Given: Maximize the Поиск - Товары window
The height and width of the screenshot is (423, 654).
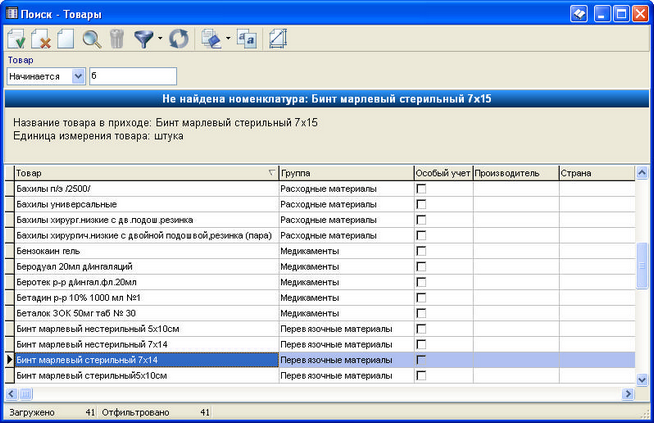Looking at the screenshot, I should [x=621, y=14].
